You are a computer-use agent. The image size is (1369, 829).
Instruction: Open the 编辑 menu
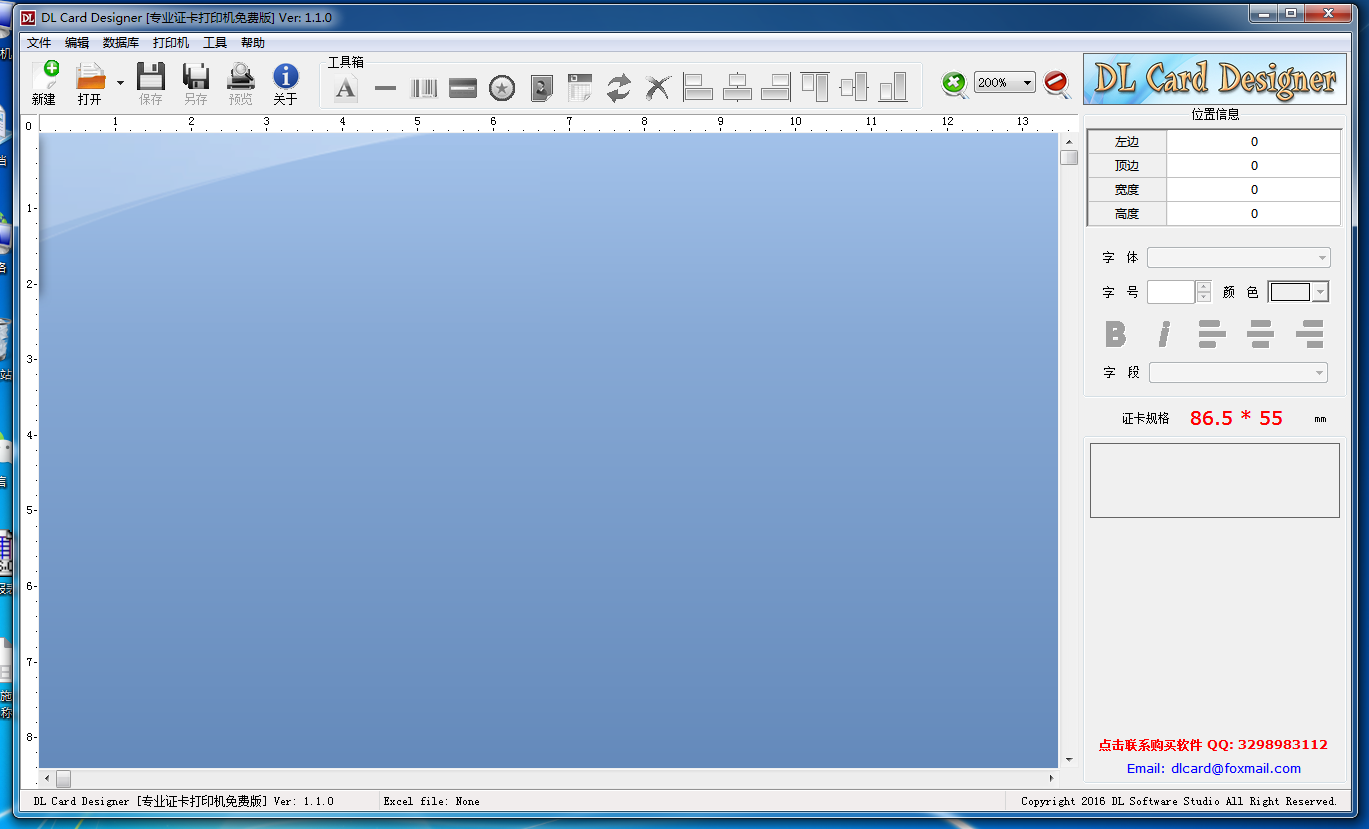pyautogui.click(x=77, y=43)
